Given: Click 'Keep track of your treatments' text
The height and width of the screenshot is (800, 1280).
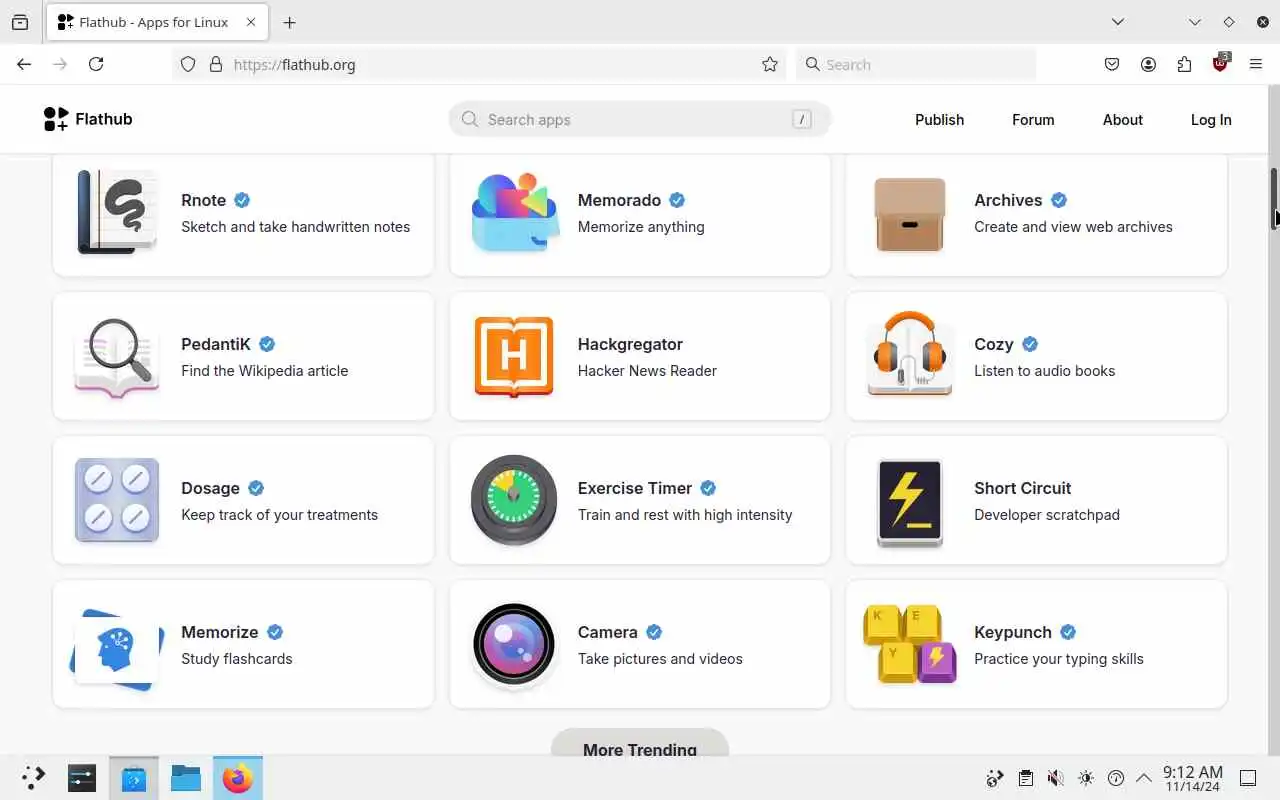Looking at the screenshot, I should point(279,514).
